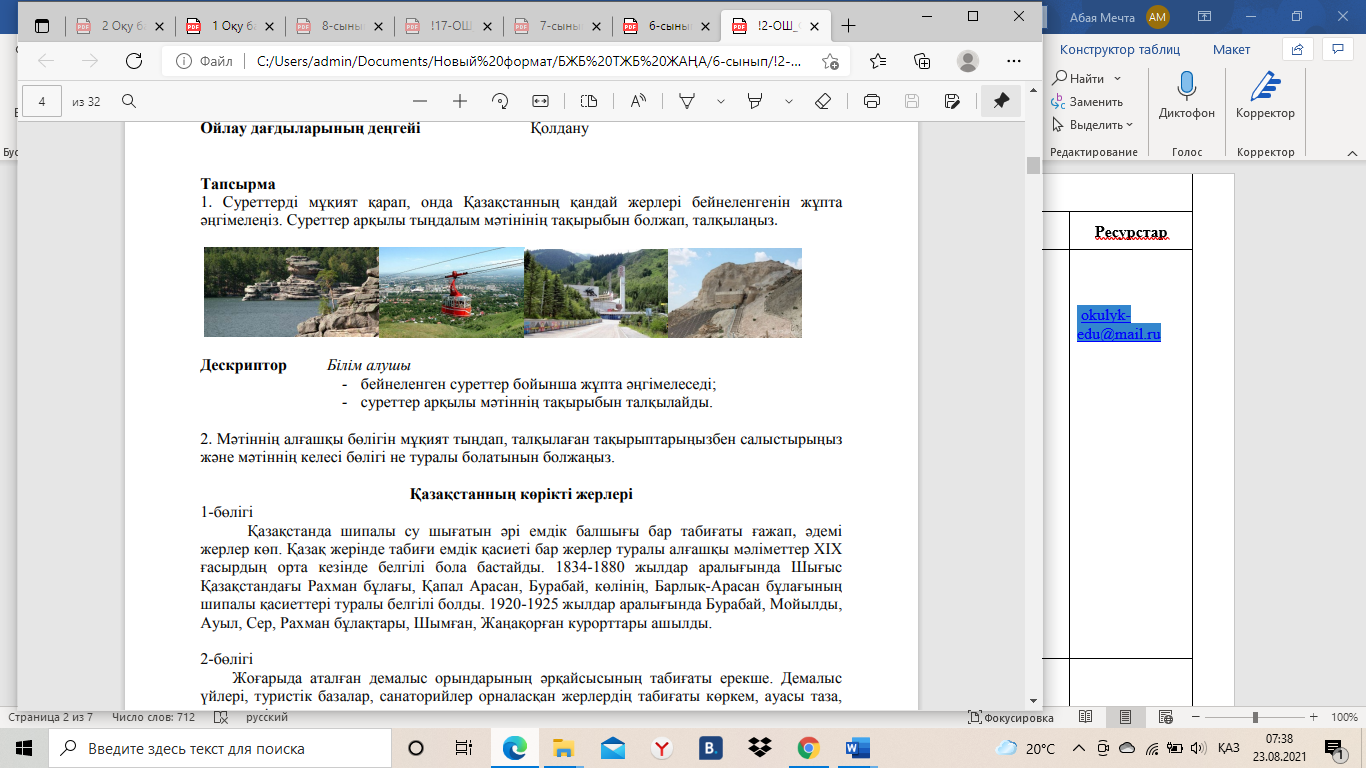The width and height of the screenshot is (1366, 768).
Task: Zoom in with the plus icon
Action: (x=460, y=101)
